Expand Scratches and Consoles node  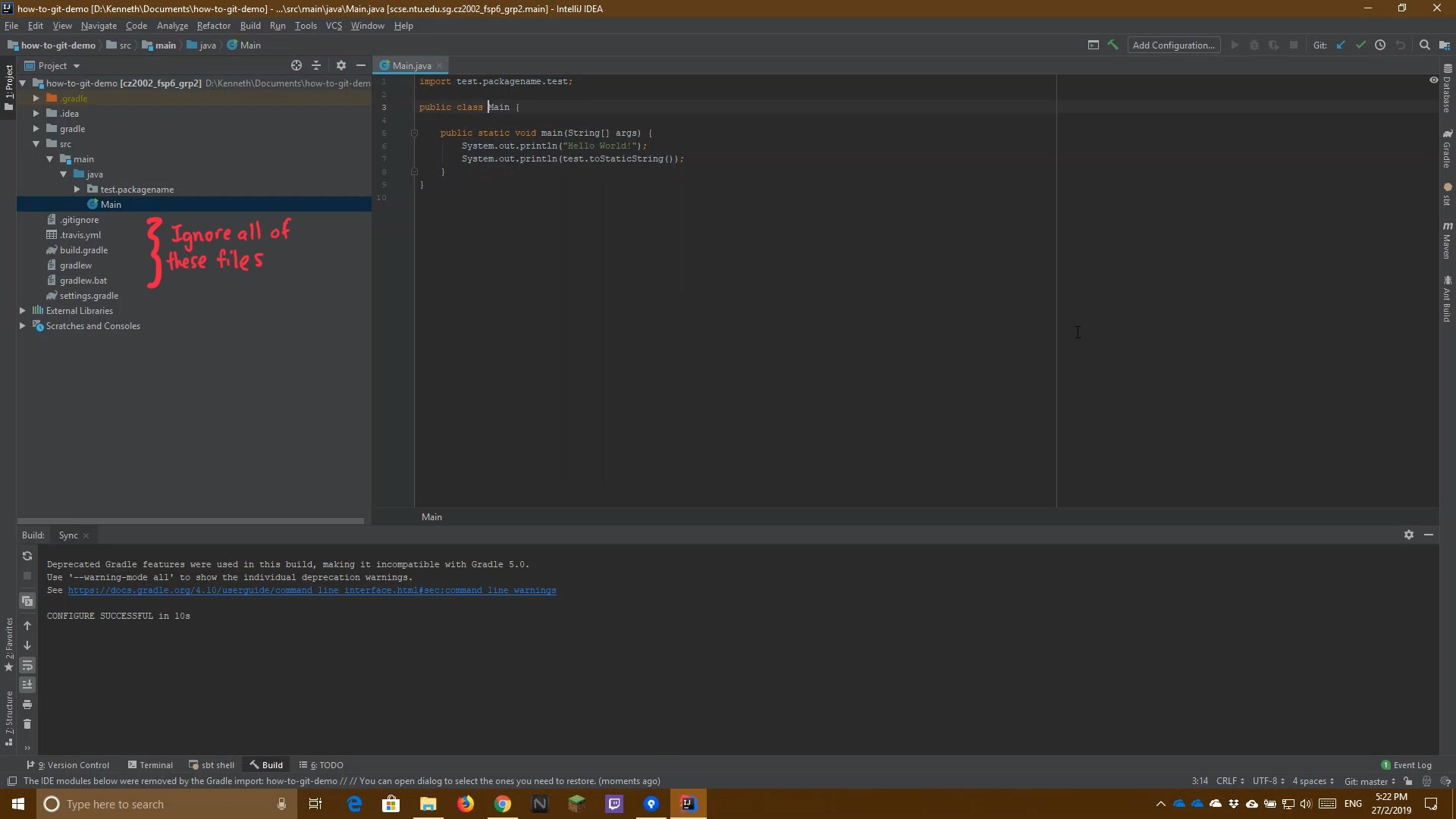22,325
